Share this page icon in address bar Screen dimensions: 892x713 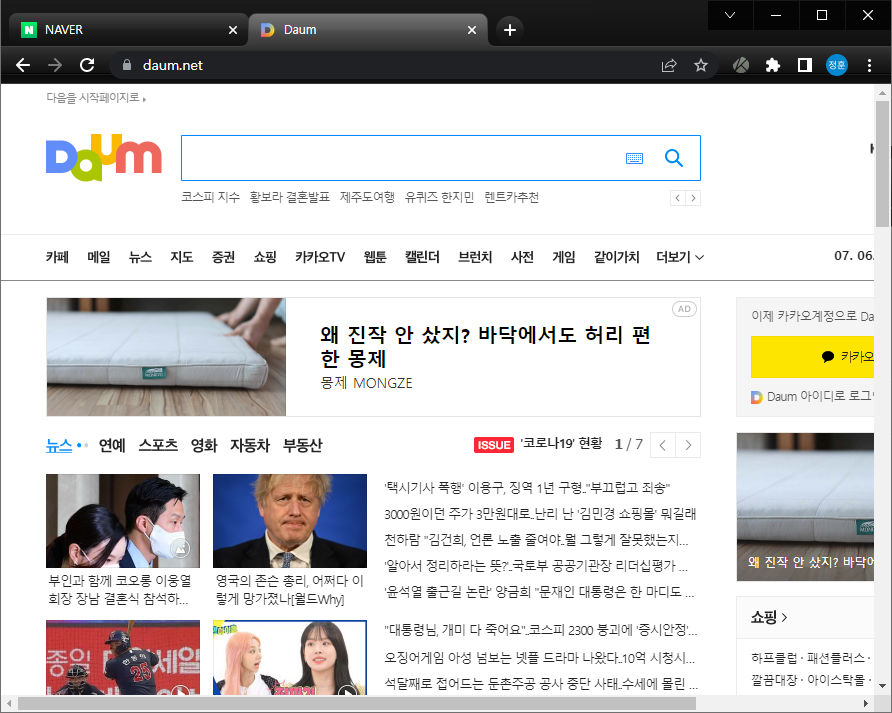click(669, 65)
